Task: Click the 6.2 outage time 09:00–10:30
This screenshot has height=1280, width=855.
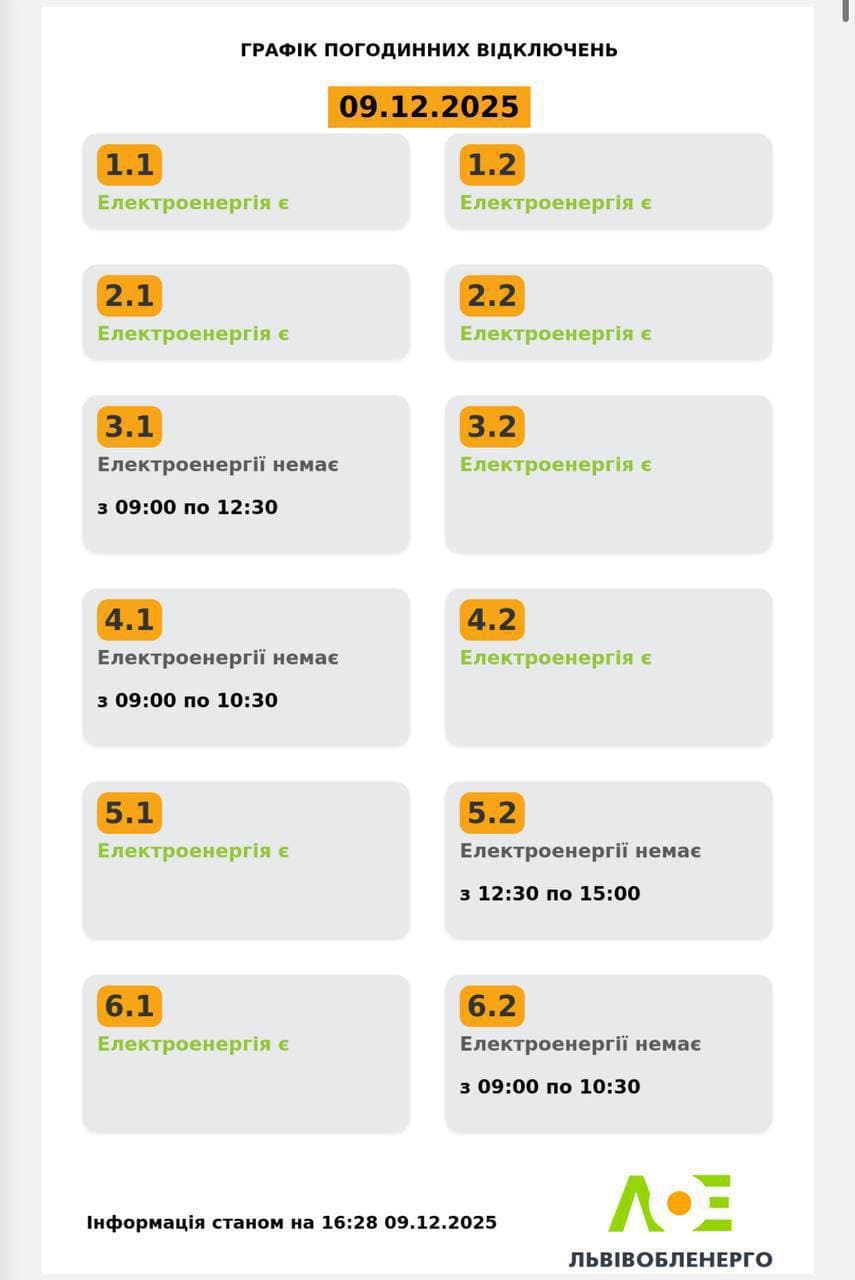Action: (550, 1087)
